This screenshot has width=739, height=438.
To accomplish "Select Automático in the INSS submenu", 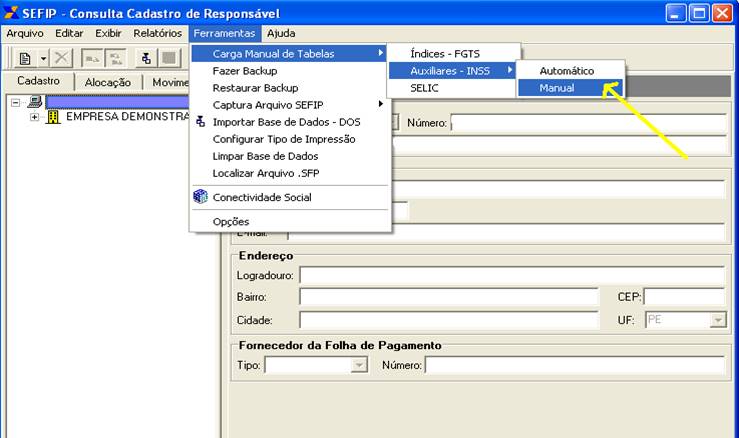I will point(566,71).
